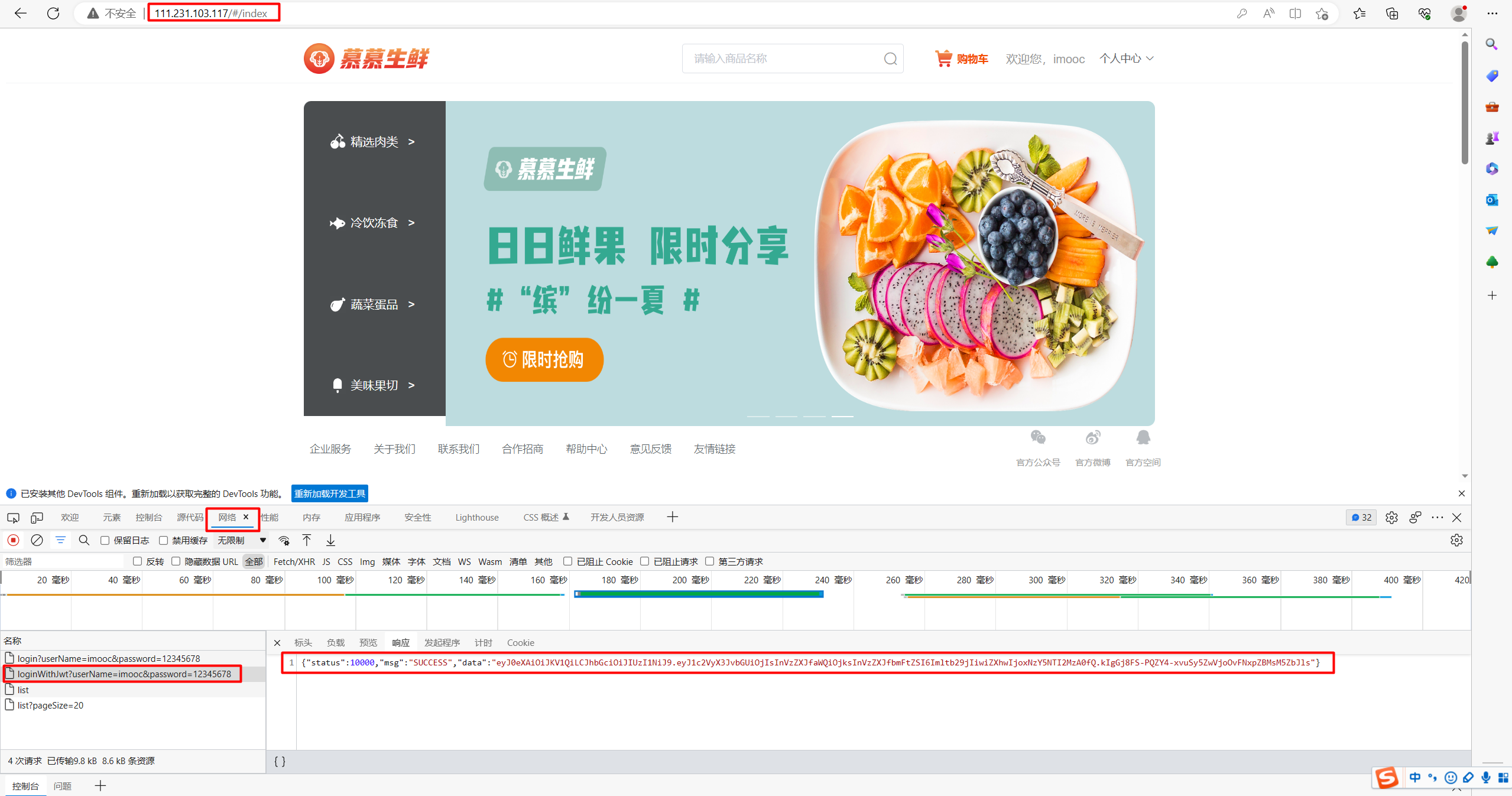Click the 重新加载开发工具 button
Viewport: 1512px width, 796px height.
pyautogui.click(x=330, y=493)
